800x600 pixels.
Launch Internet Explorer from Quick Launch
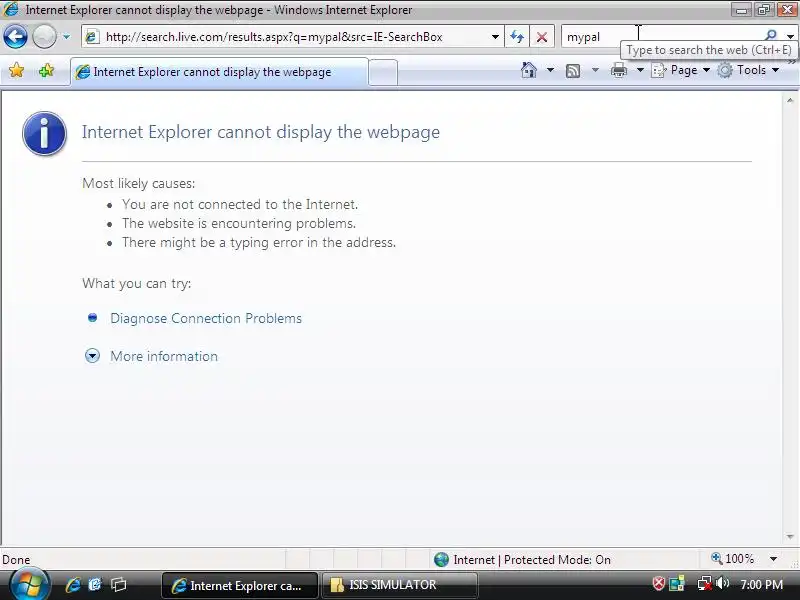(73, 585)
